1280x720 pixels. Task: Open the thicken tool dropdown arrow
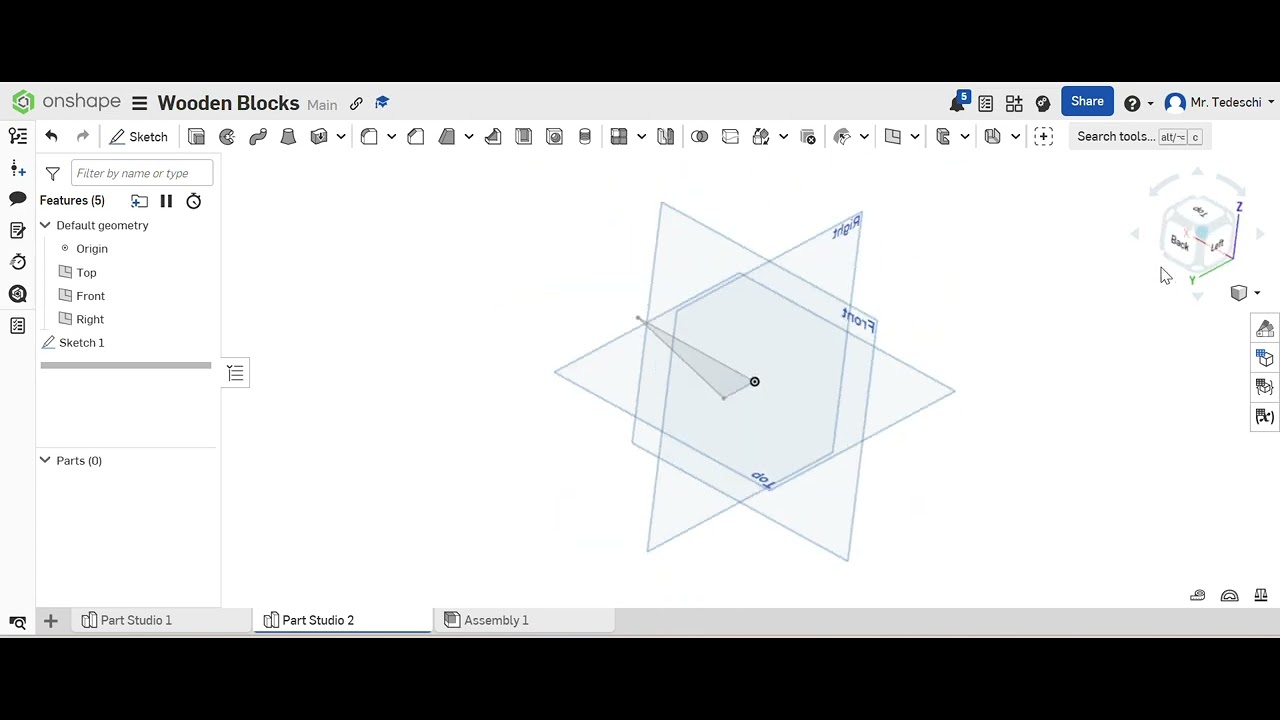point(340,137)
